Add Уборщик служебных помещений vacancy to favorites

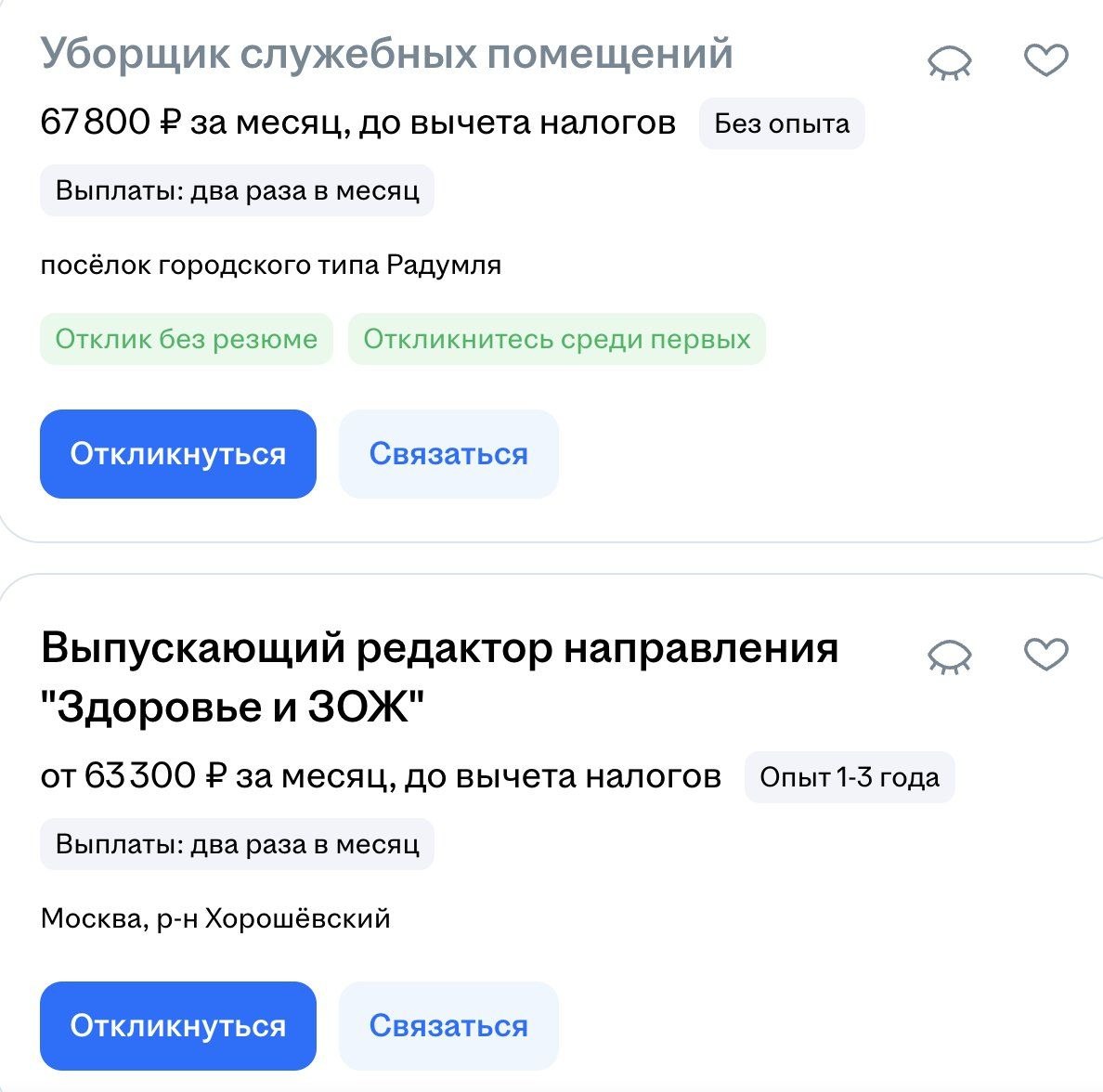[x=1046, y=61]
